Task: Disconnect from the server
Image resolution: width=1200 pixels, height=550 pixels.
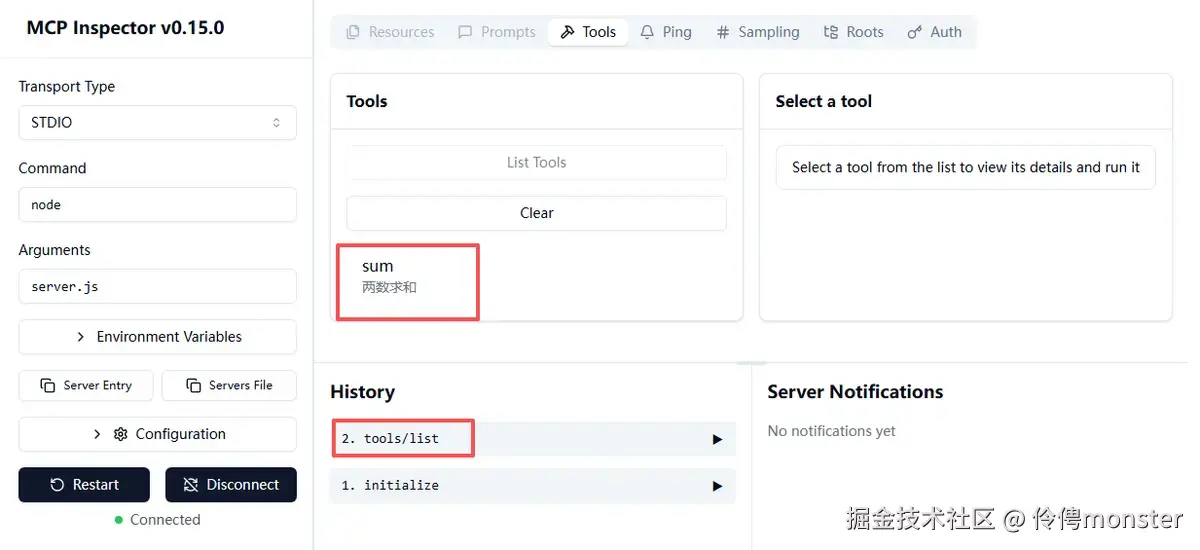Action: 231,485
